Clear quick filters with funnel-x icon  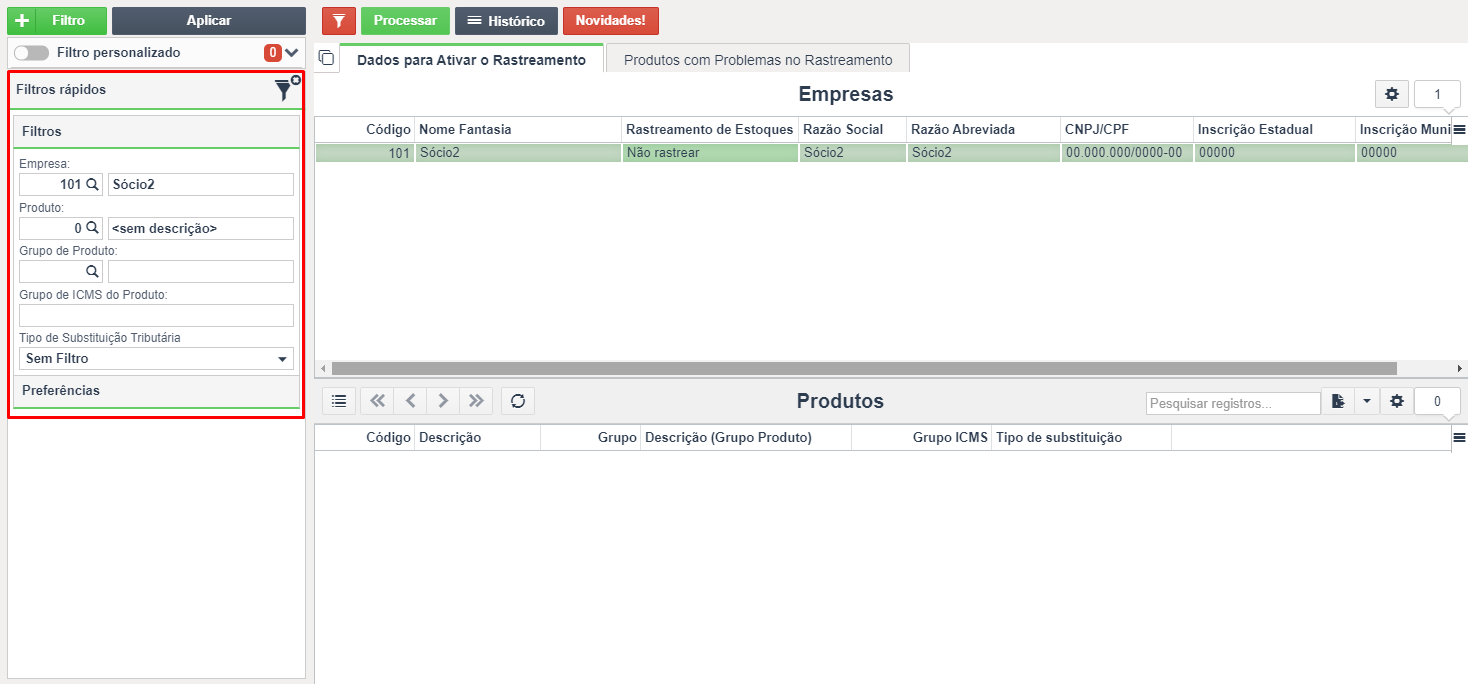click(x=287, y=89)
